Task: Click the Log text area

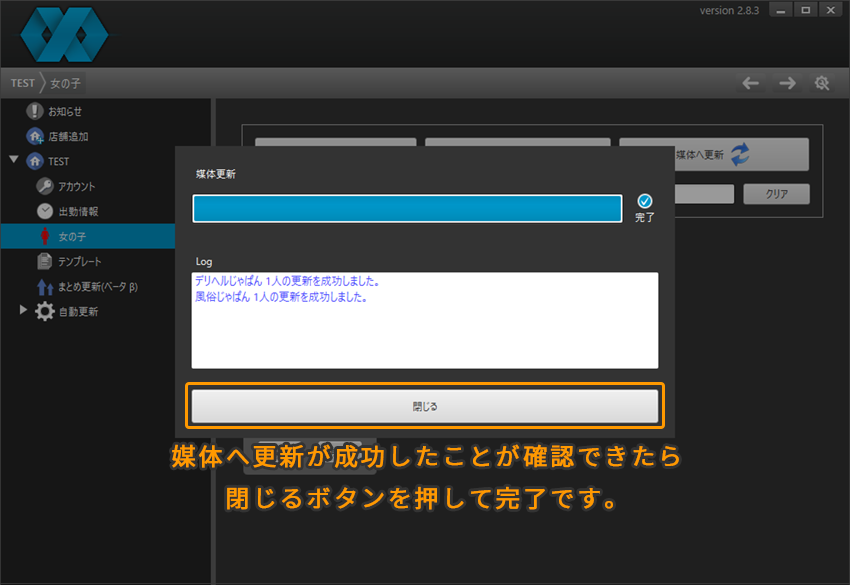Action: pos(424,320)
